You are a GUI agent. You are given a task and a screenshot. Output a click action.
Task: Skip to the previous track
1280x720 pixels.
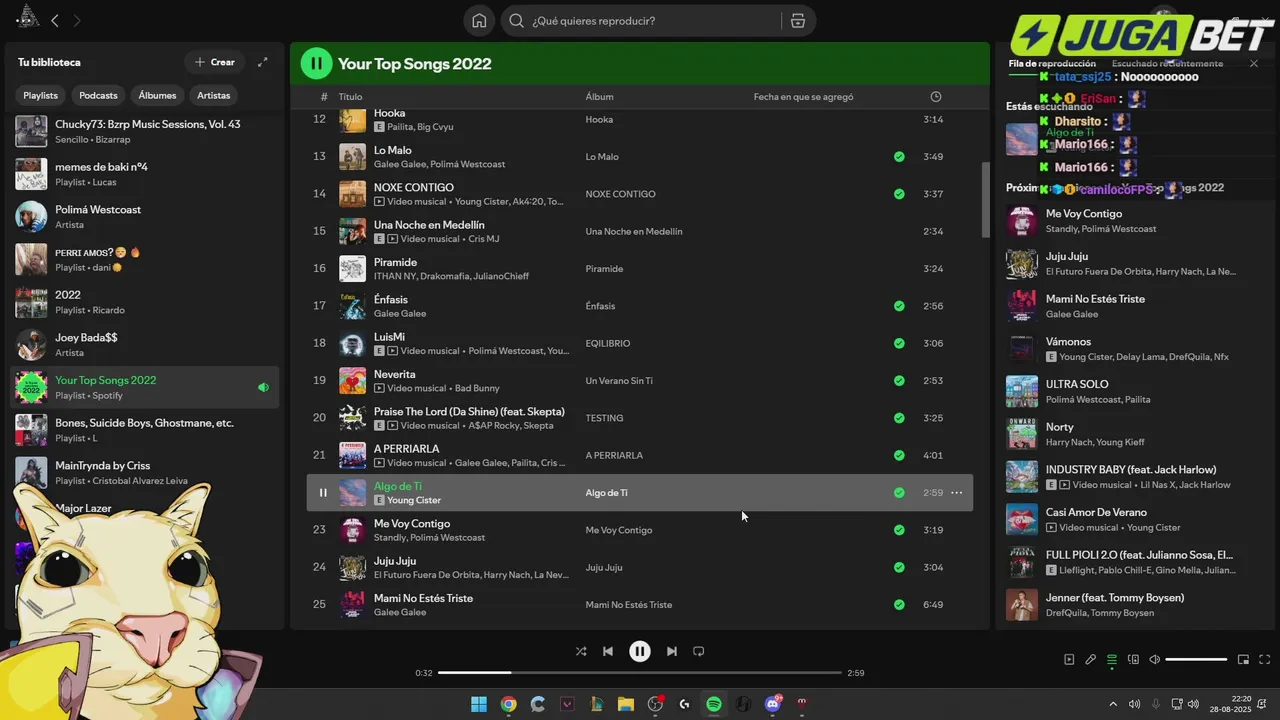click(607, 651)
